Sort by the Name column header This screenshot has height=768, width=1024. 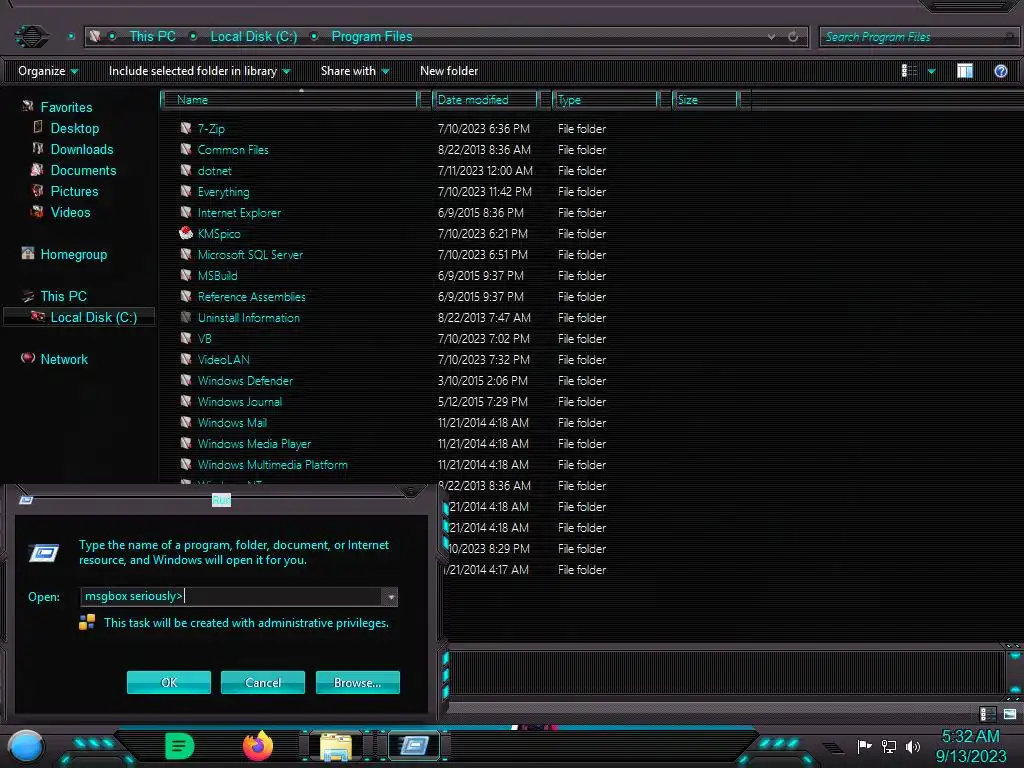pos(291,100)
